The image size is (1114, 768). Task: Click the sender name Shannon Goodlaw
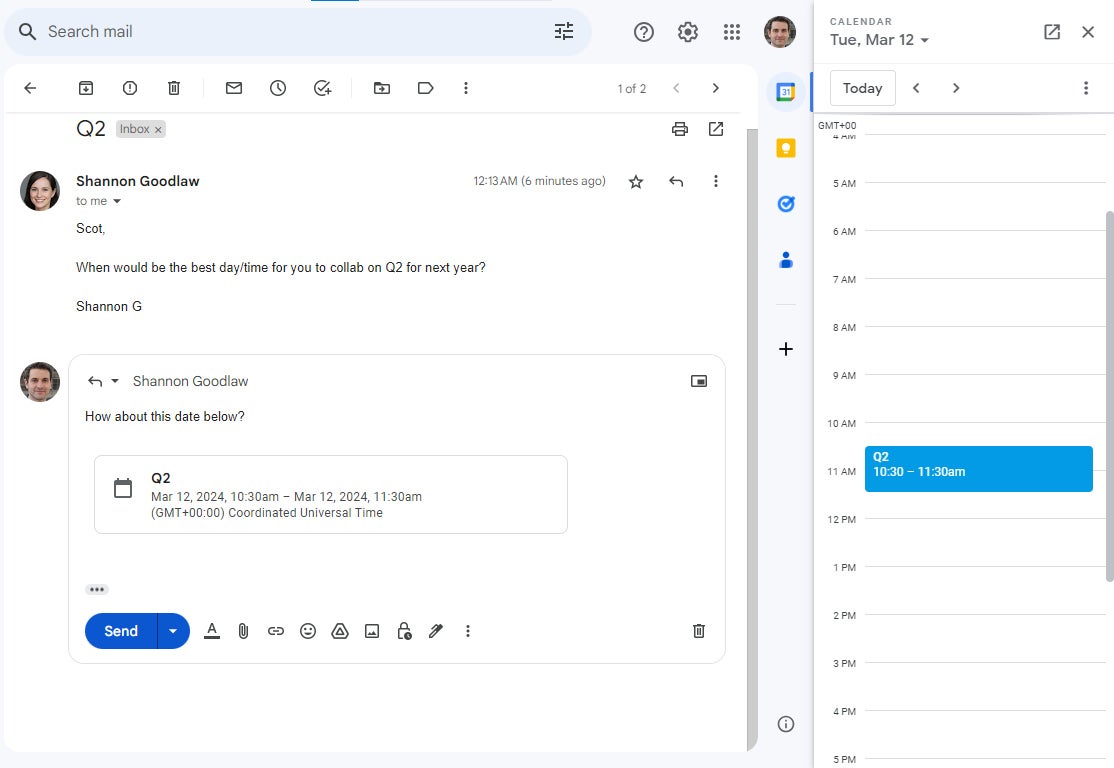click(x=138, y=181)
